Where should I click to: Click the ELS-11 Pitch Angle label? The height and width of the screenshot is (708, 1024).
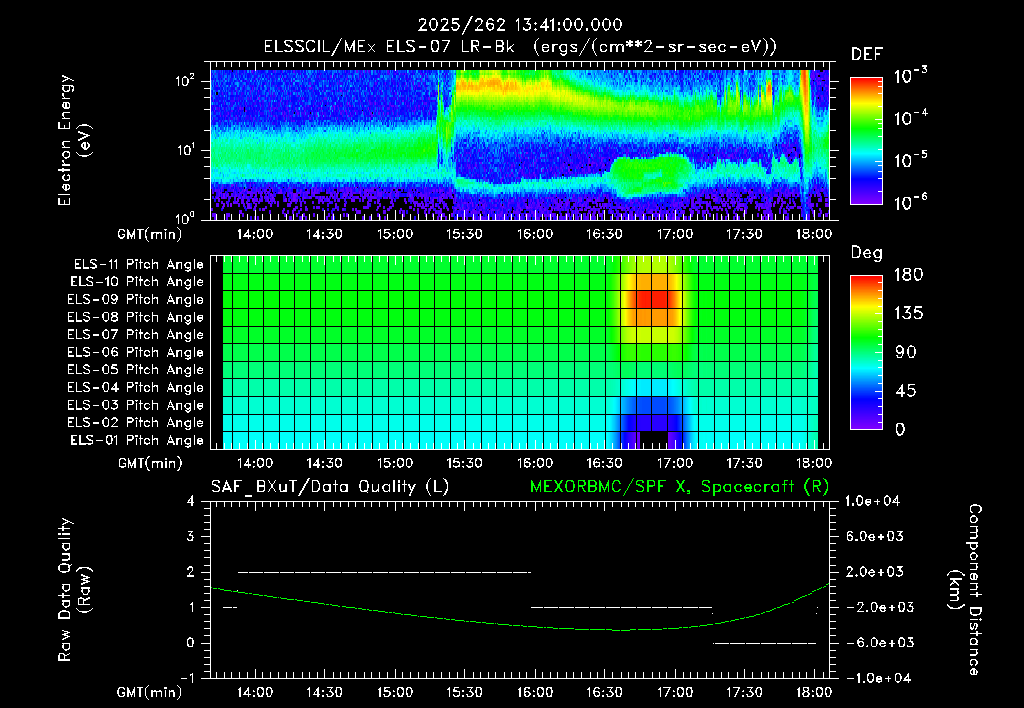click(x=138, y=265)
